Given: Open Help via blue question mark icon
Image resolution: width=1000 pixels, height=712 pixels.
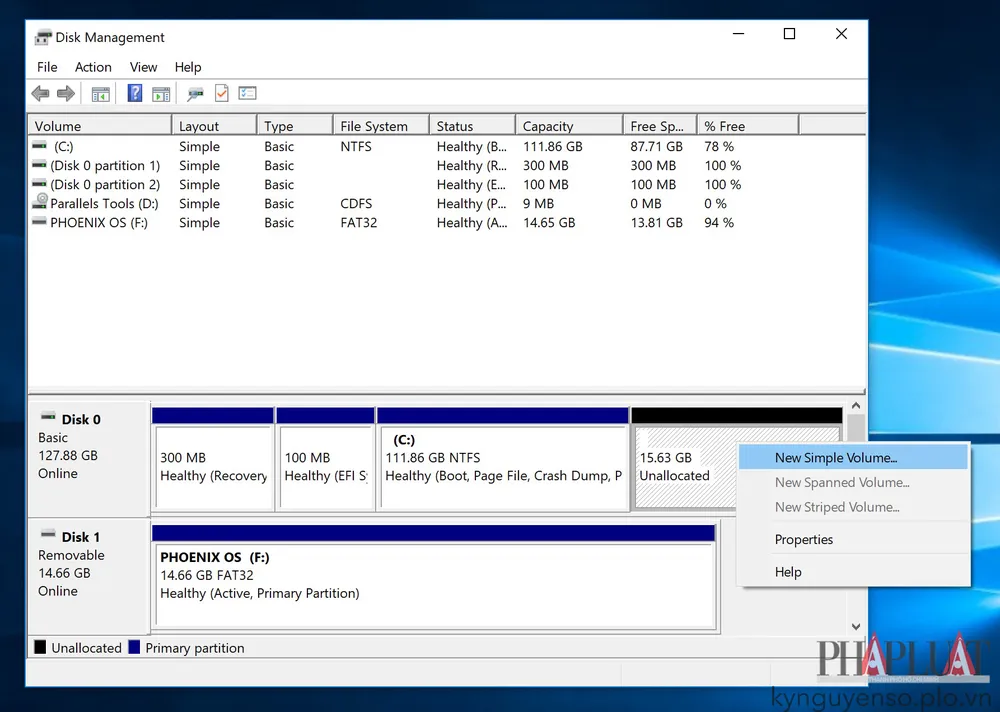Looking at the screenshot, I should 134,94.
